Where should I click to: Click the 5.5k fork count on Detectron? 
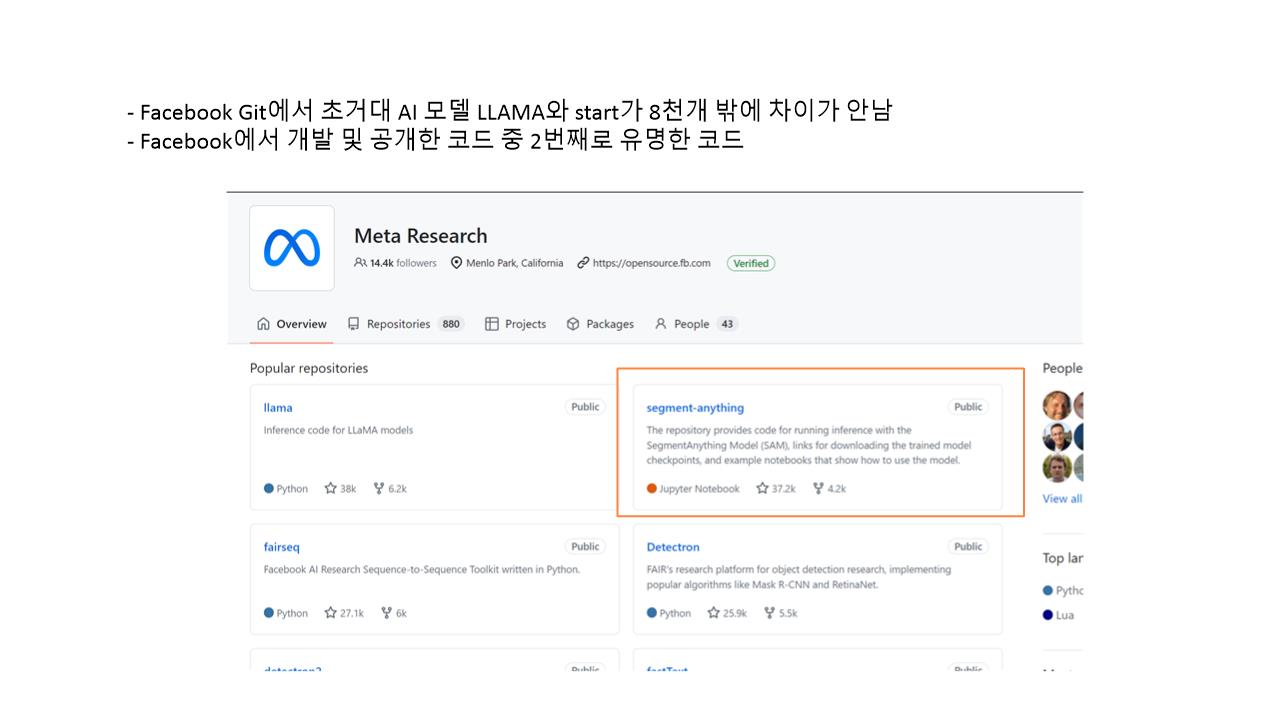(788, 613)
